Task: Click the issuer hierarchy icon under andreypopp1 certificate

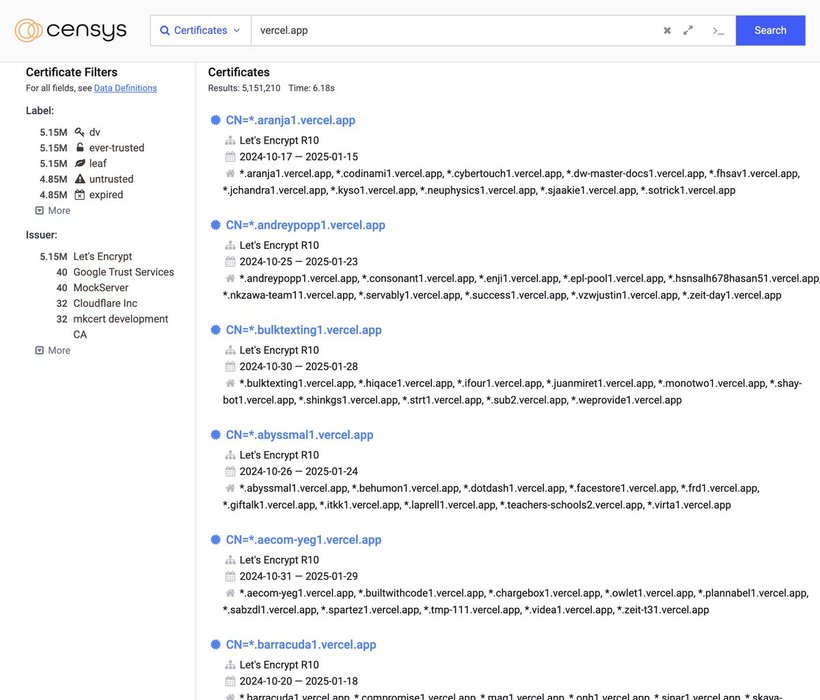Action: [x=230, y=245]
